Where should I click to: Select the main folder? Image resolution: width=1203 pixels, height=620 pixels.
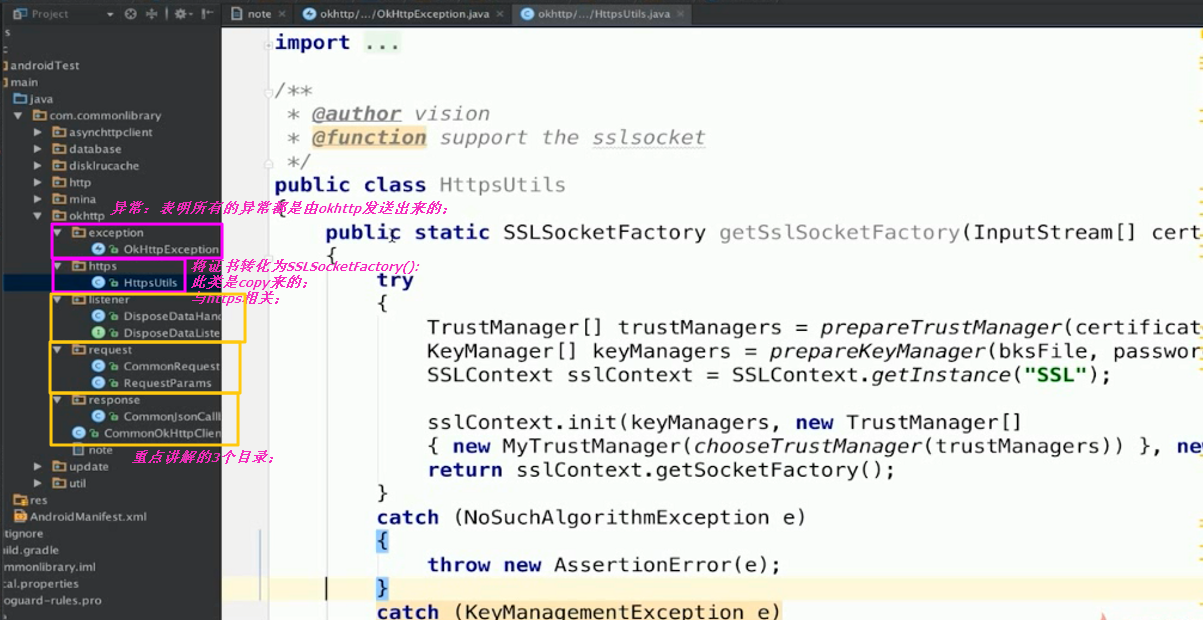(22, 82)
